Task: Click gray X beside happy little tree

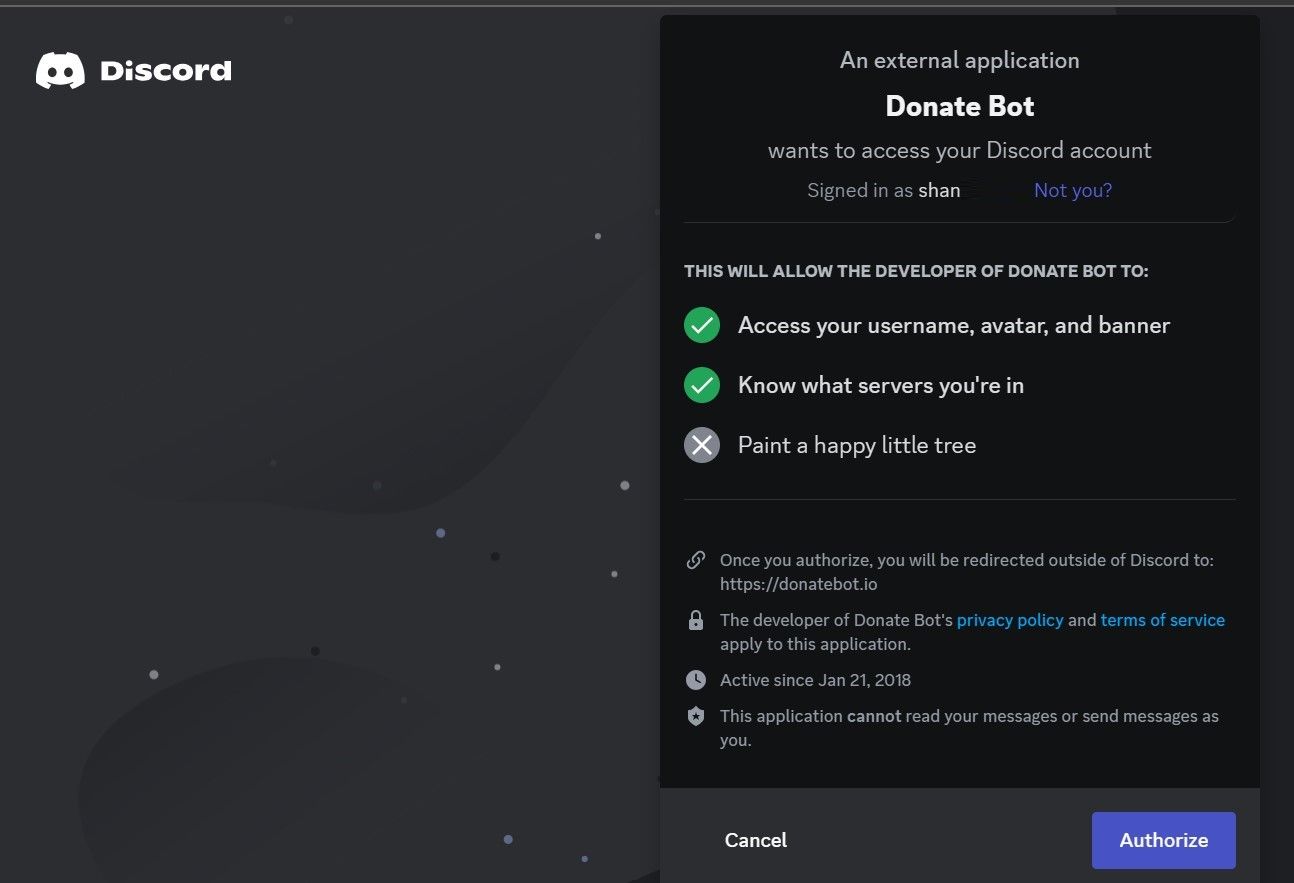Action: [x=702, y=445]
